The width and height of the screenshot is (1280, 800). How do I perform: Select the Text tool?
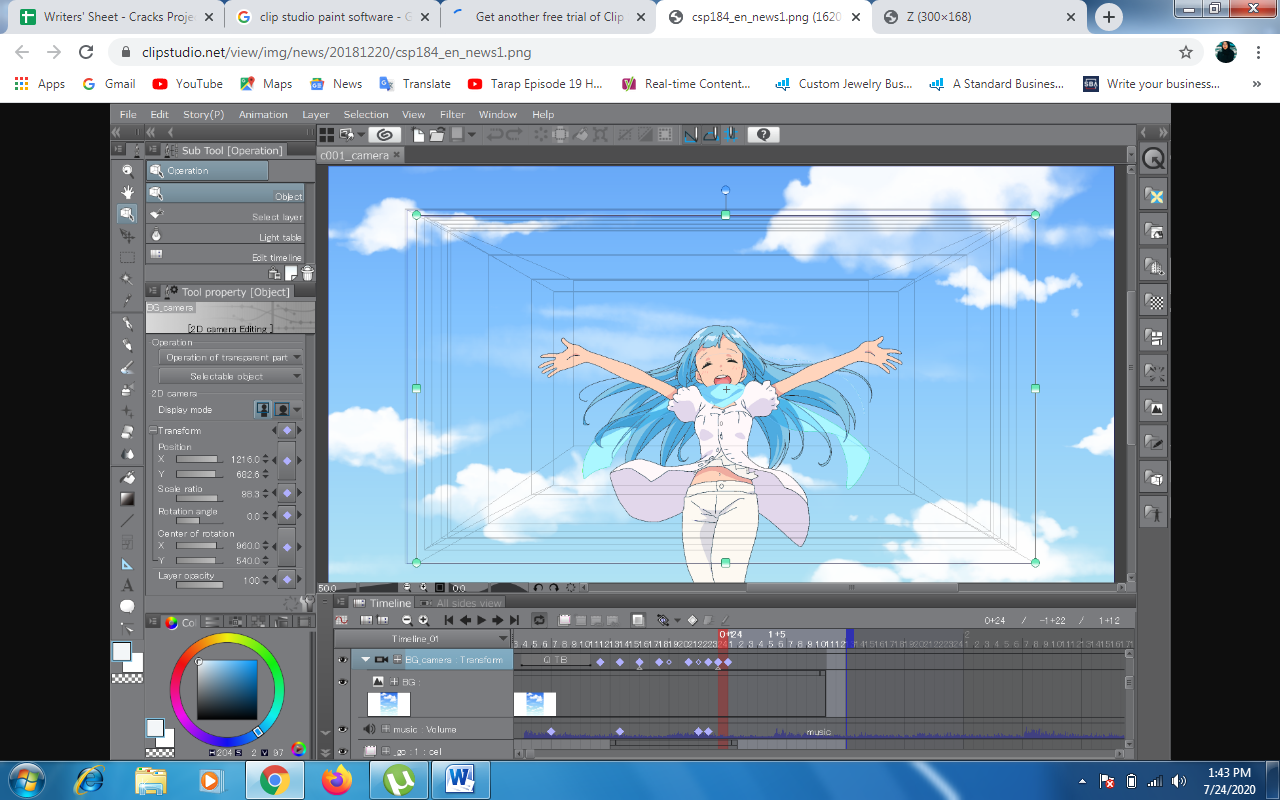pyautogui.click(x=127, y=585)
